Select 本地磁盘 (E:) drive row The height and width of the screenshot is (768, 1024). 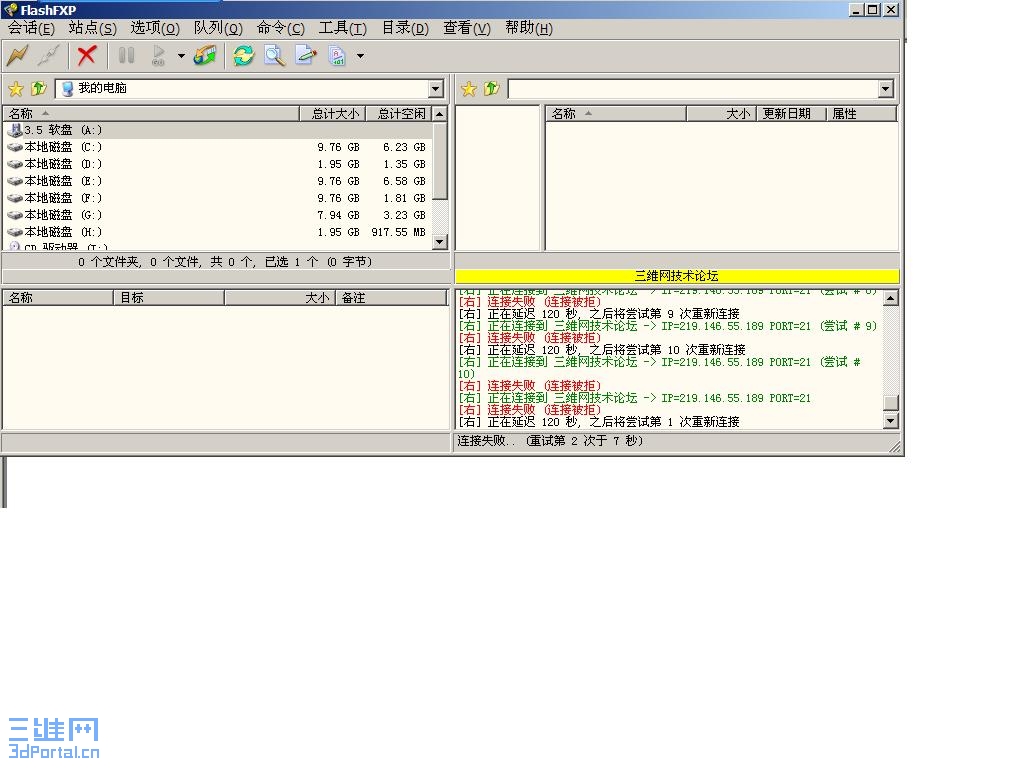tap(217, 181)
